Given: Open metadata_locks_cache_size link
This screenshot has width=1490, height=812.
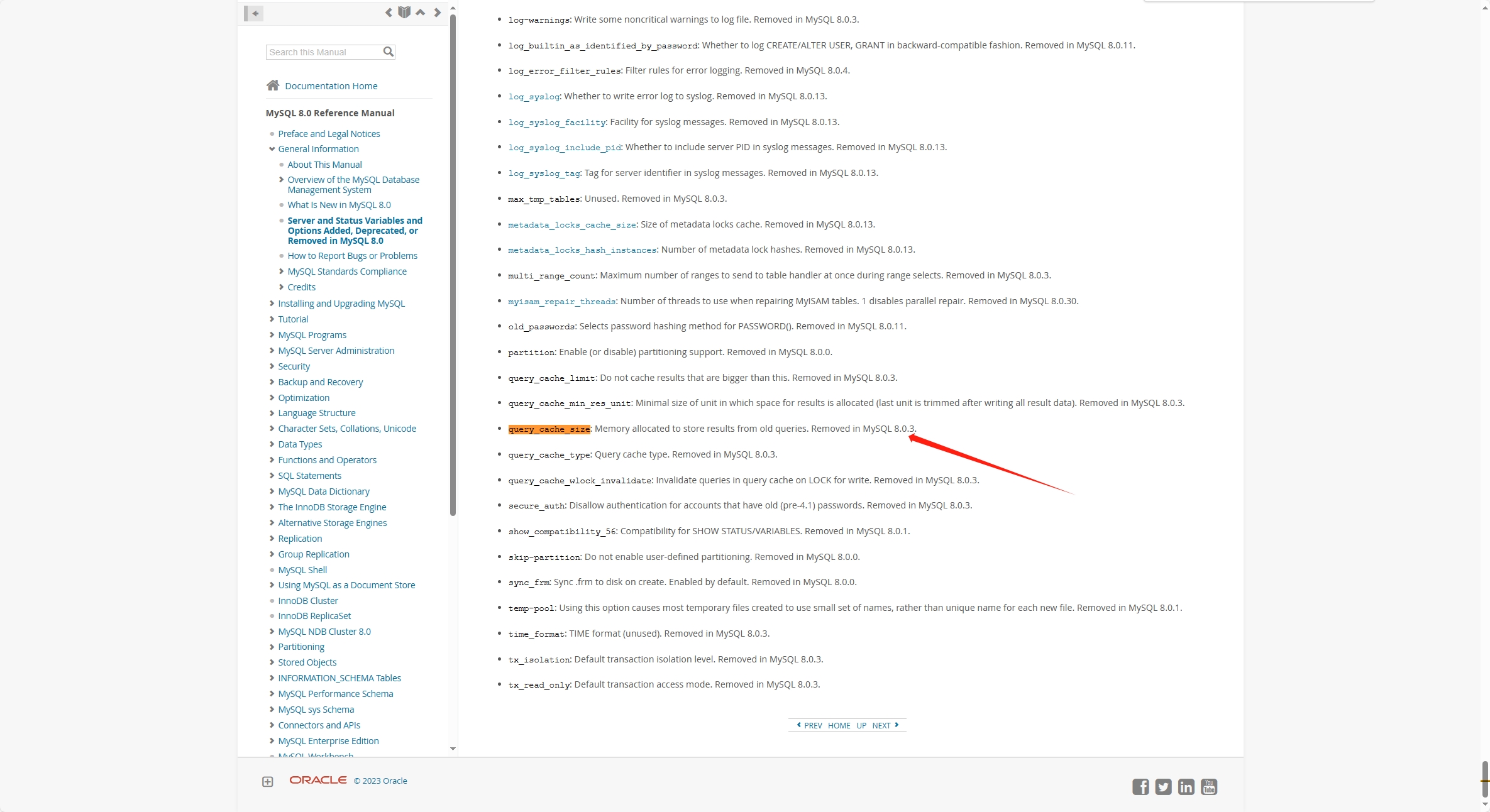Looking at the screenshot, I should click(x=572, y=225).
